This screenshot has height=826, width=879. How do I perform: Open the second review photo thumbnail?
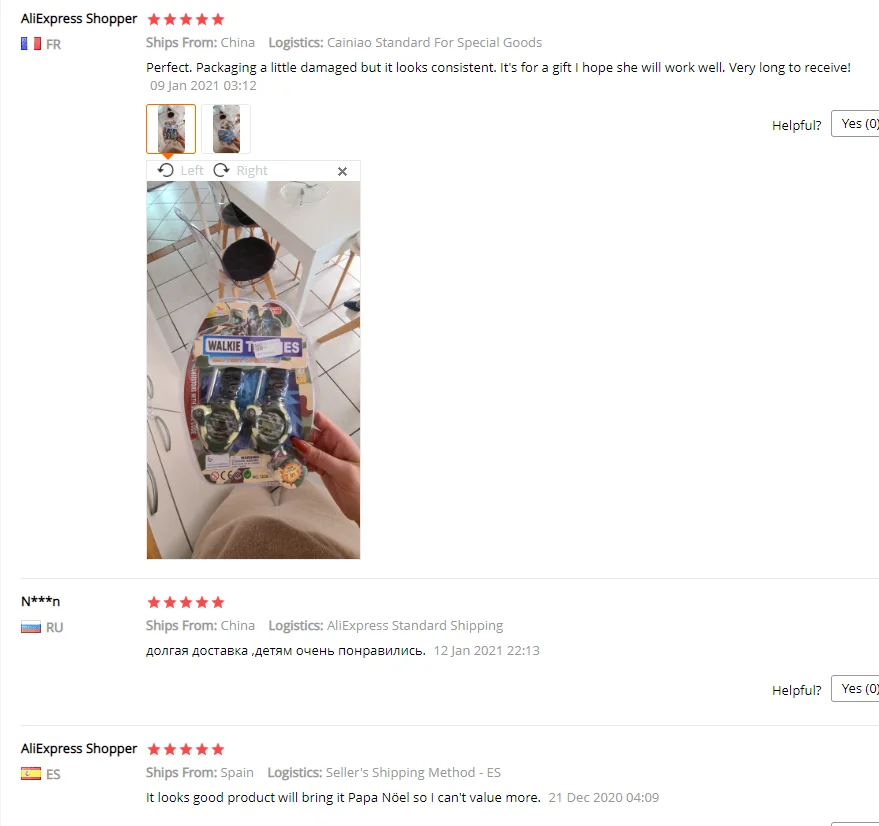pyautogui.click(x=226, y=129)
